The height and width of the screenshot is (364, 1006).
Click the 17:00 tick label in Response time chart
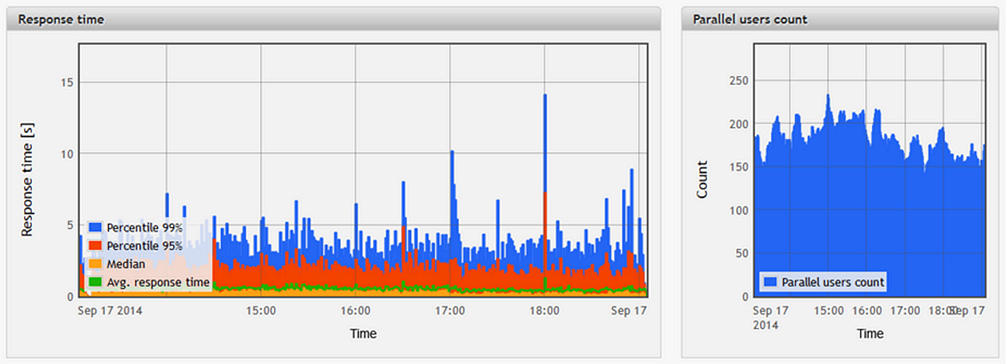click(450, 310)
